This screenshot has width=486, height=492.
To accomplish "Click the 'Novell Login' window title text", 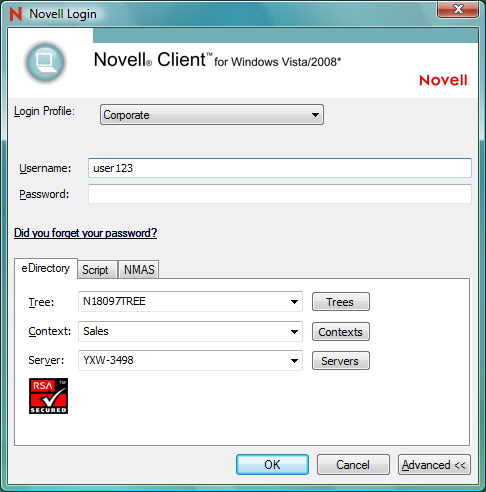I will click(63, 14).
